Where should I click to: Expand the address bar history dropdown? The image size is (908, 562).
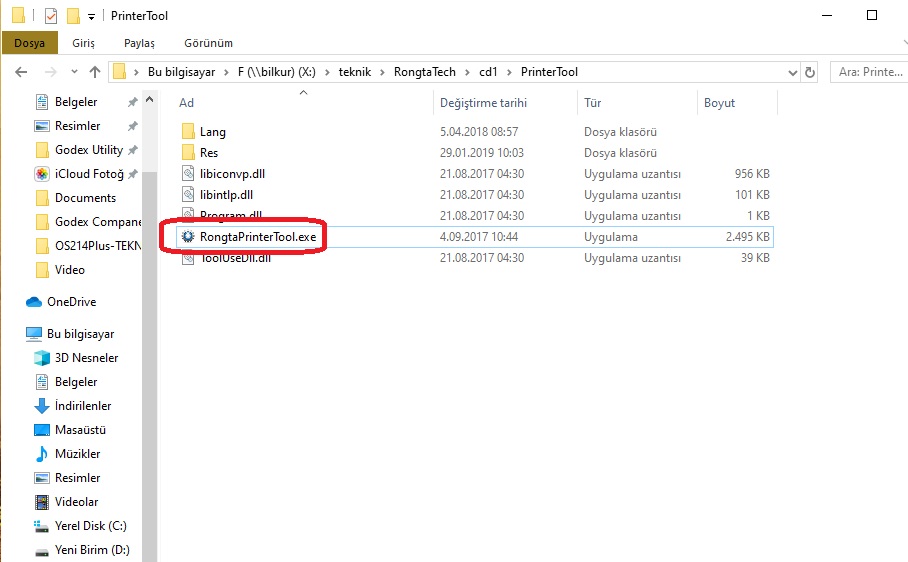tap(791, 72)
